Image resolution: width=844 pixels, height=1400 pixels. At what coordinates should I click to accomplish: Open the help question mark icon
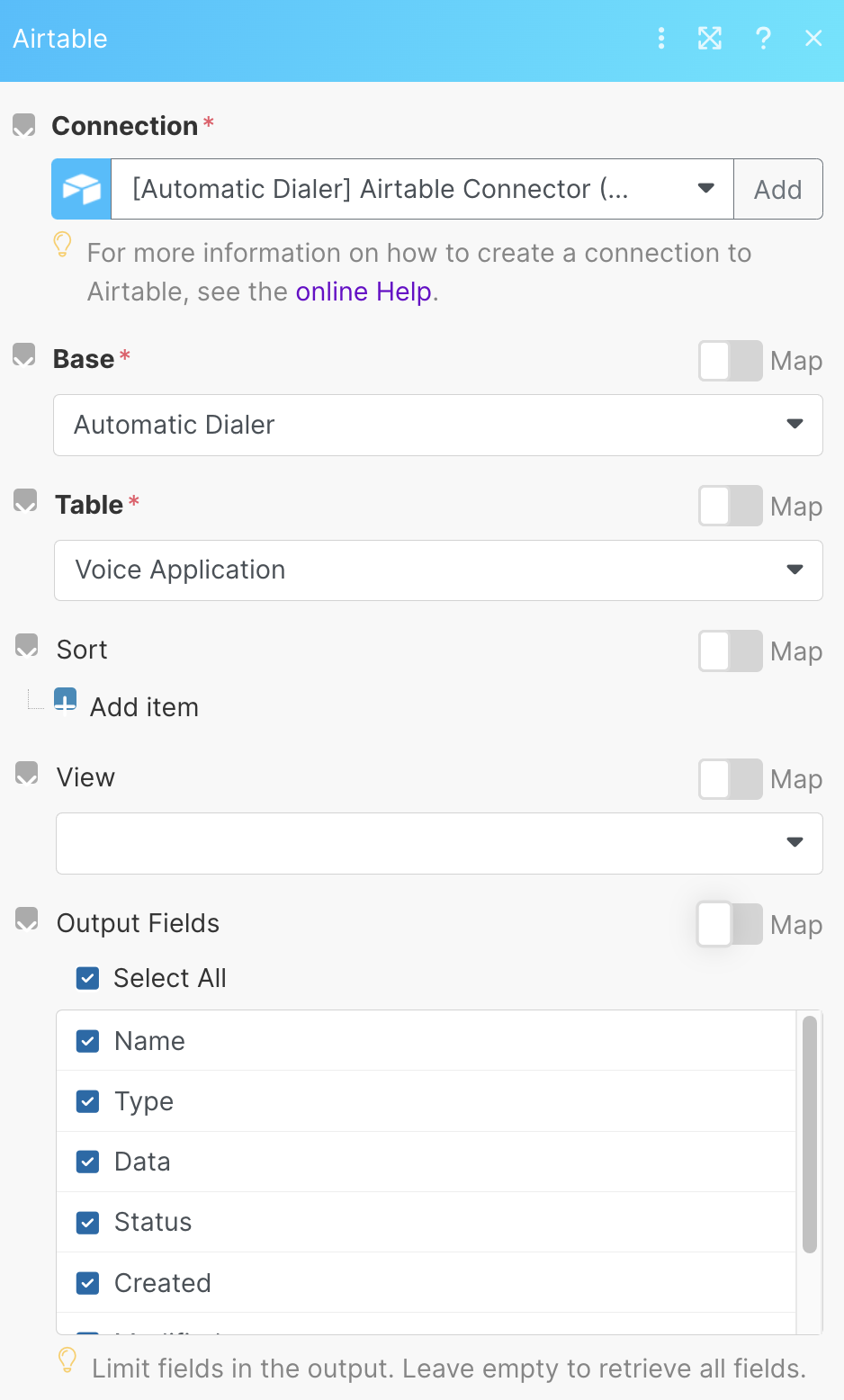763,38
